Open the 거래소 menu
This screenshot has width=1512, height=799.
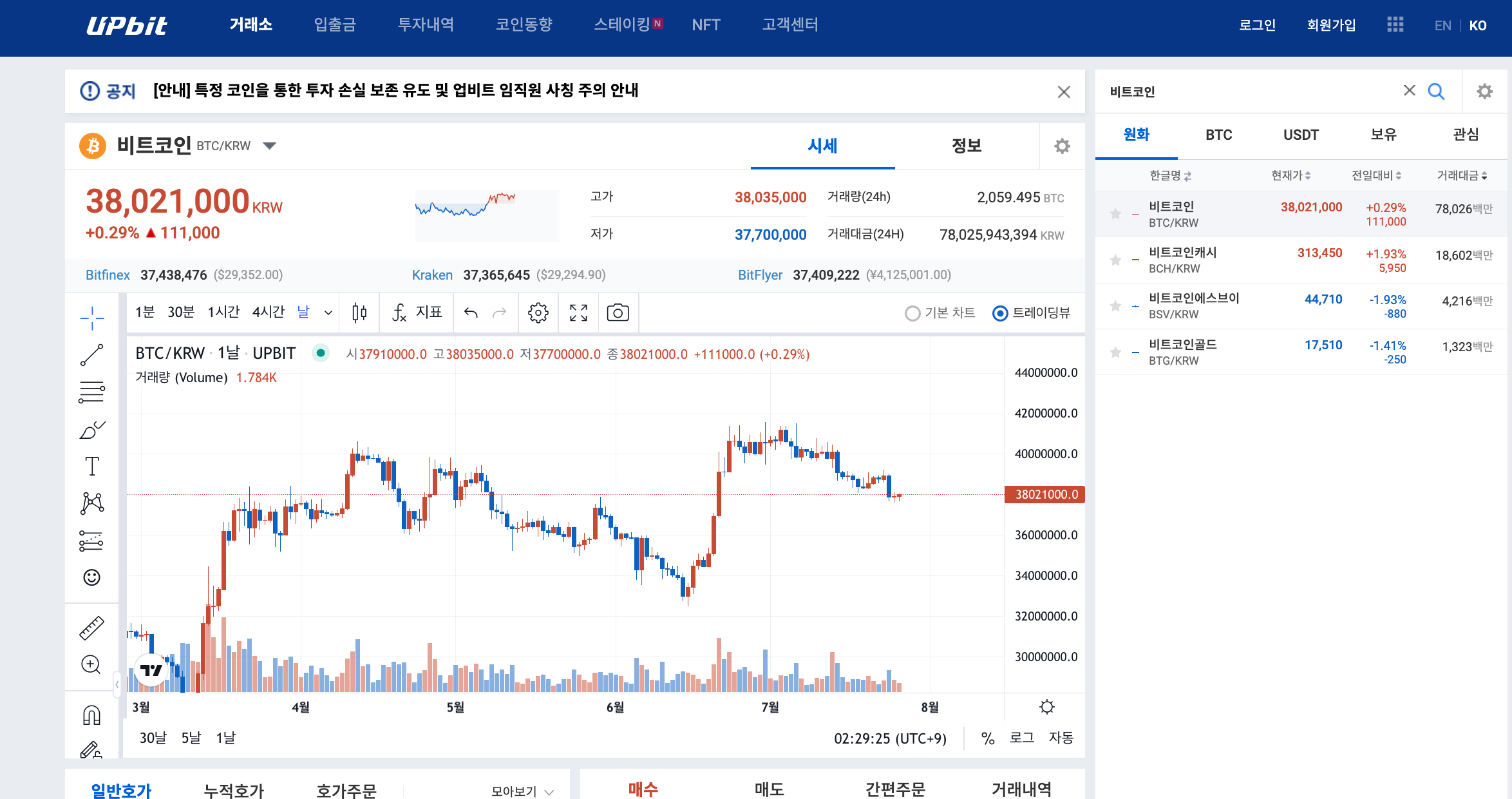click(251, 24)
